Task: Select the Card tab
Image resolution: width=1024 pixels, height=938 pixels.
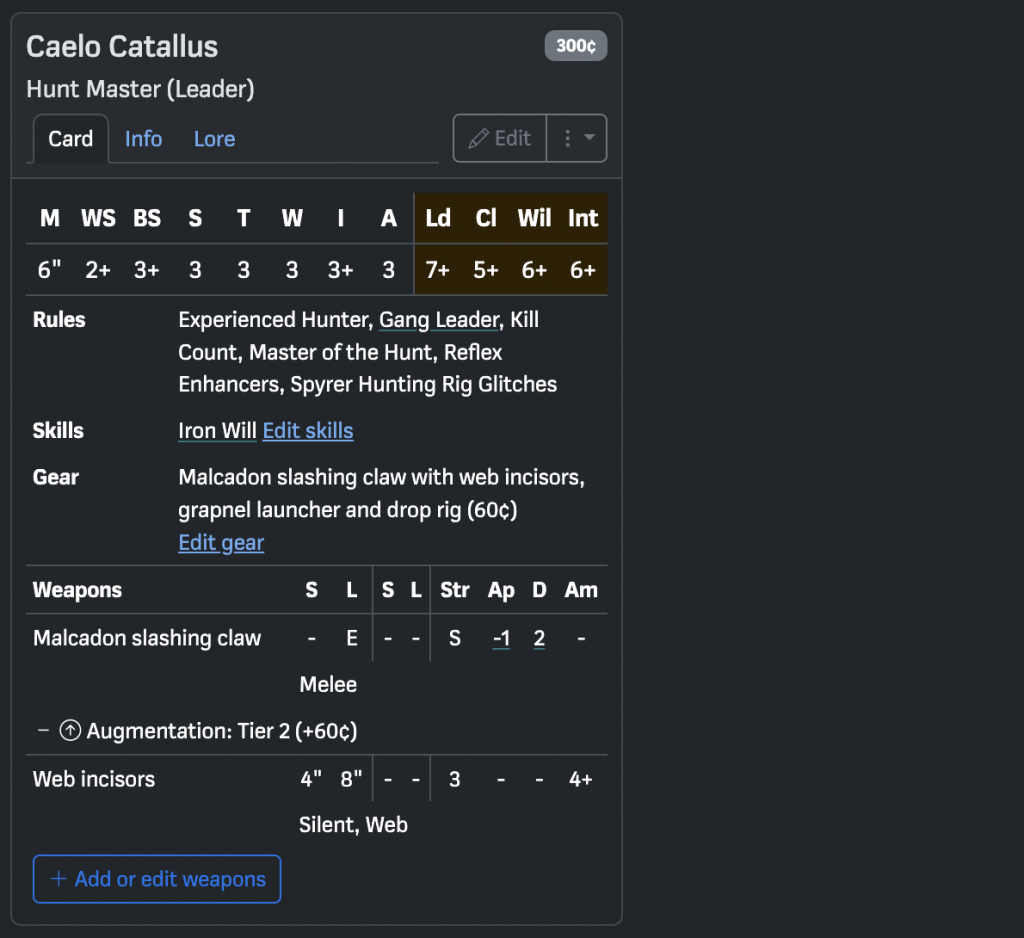Action: (x=70, y=139)
